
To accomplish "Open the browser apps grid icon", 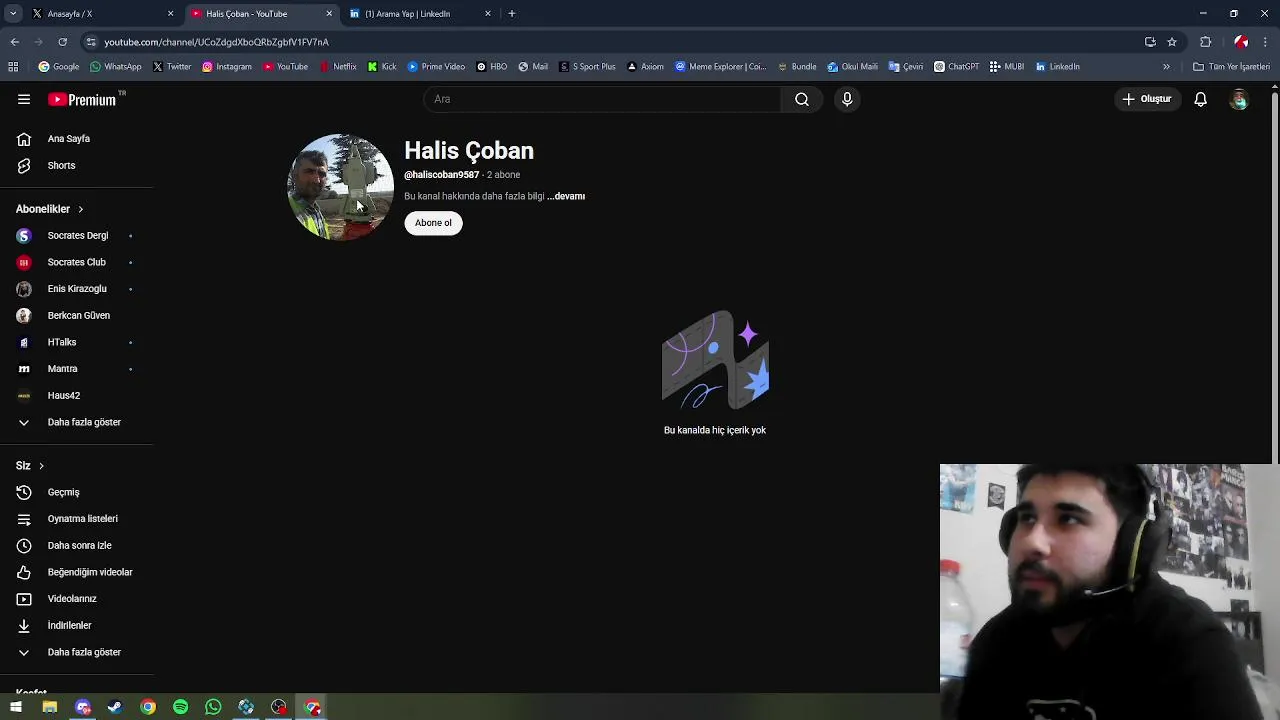I will 13,67.
